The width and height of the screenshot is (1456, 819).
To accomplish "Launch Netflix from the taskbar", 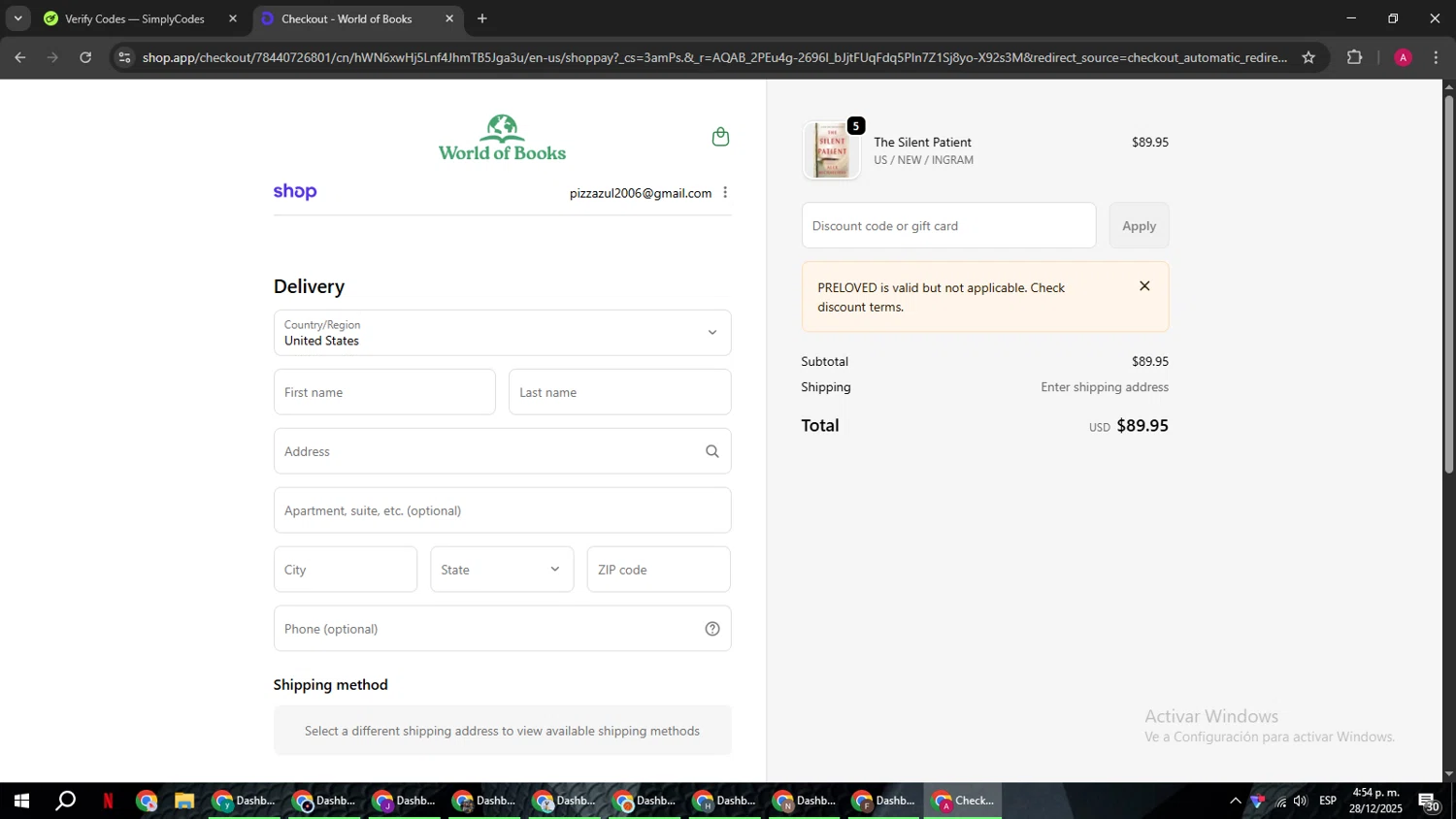I will 108,801.
